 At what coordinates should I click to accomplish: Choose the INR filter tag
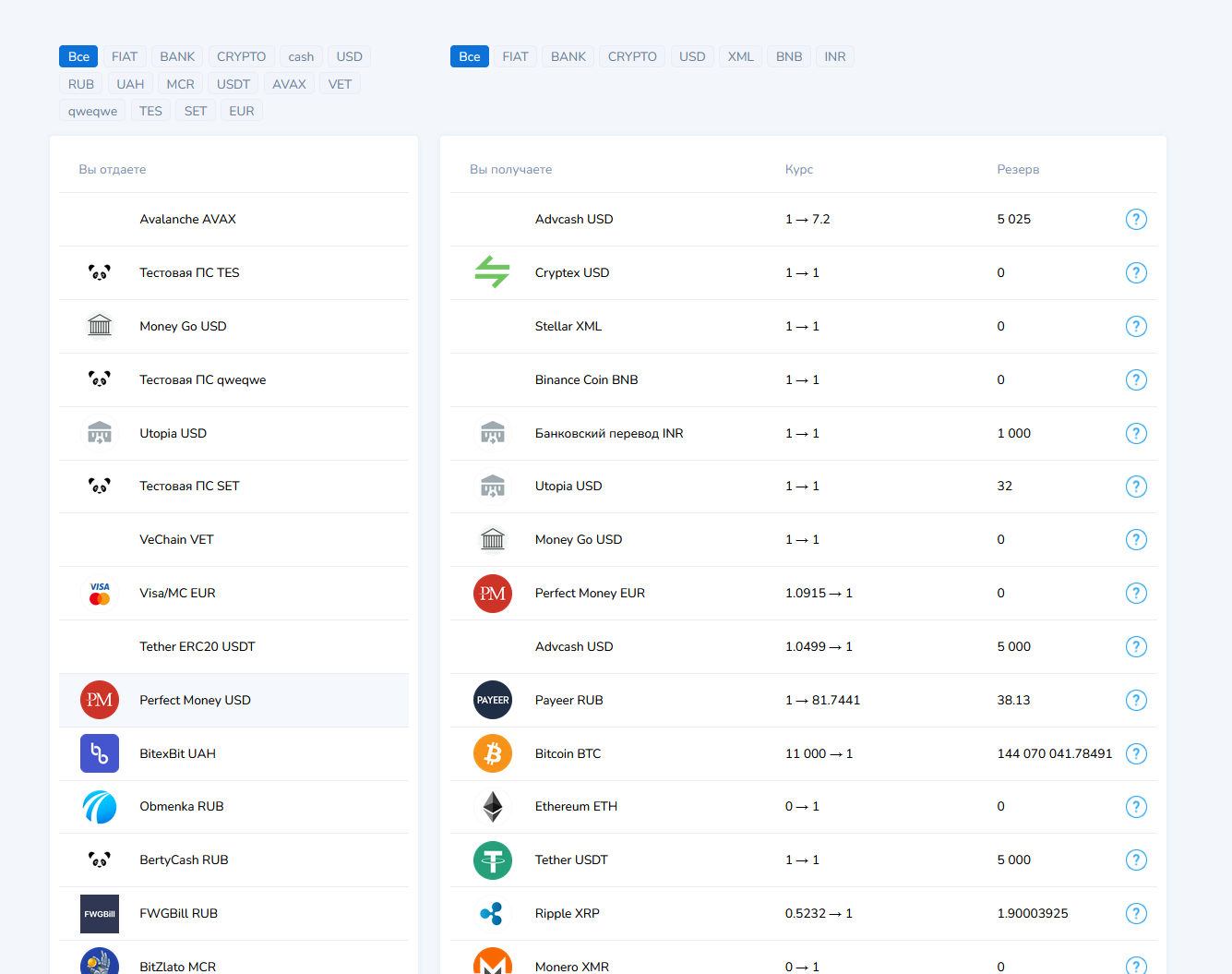pos(835,56)
